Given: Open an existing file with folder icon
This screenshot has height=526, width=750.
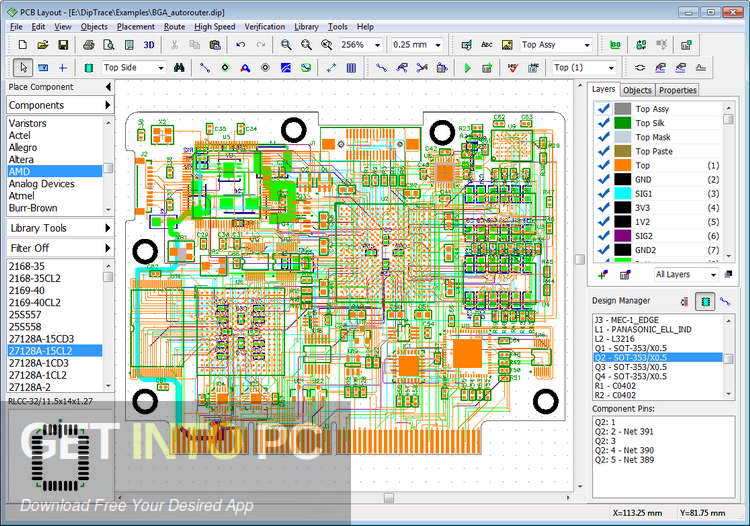Looking at the screenshot, I should click(x=43, y=45).
